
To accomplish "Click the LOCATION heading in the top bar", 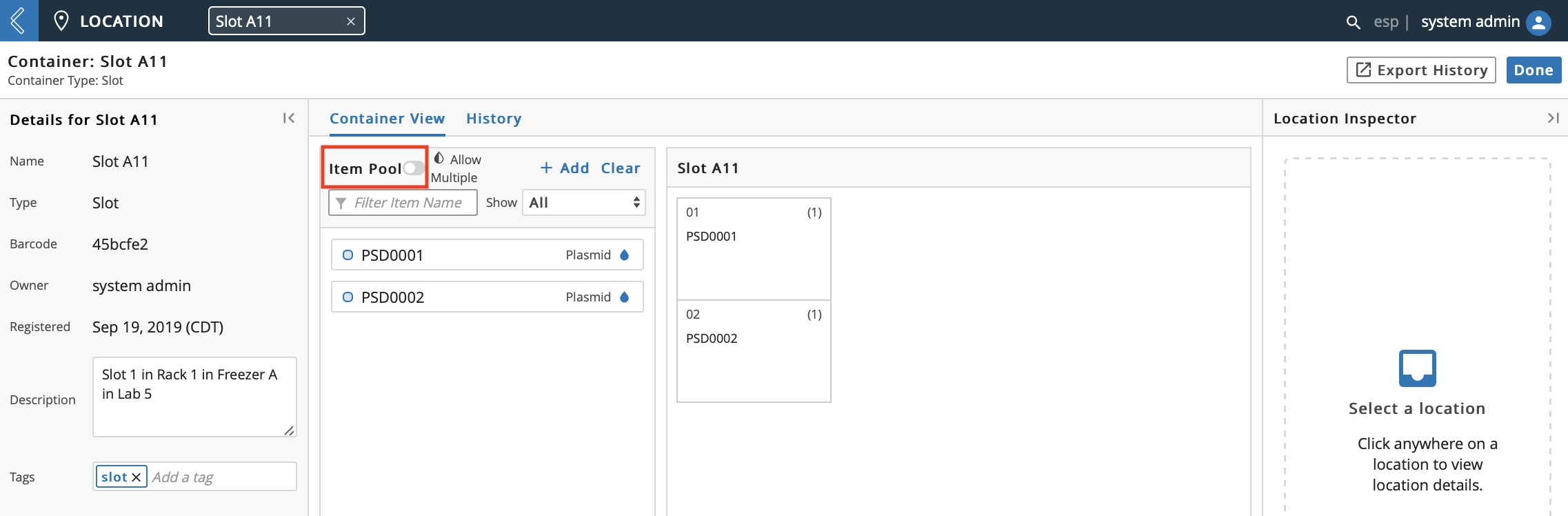I will tap(121, 21).
